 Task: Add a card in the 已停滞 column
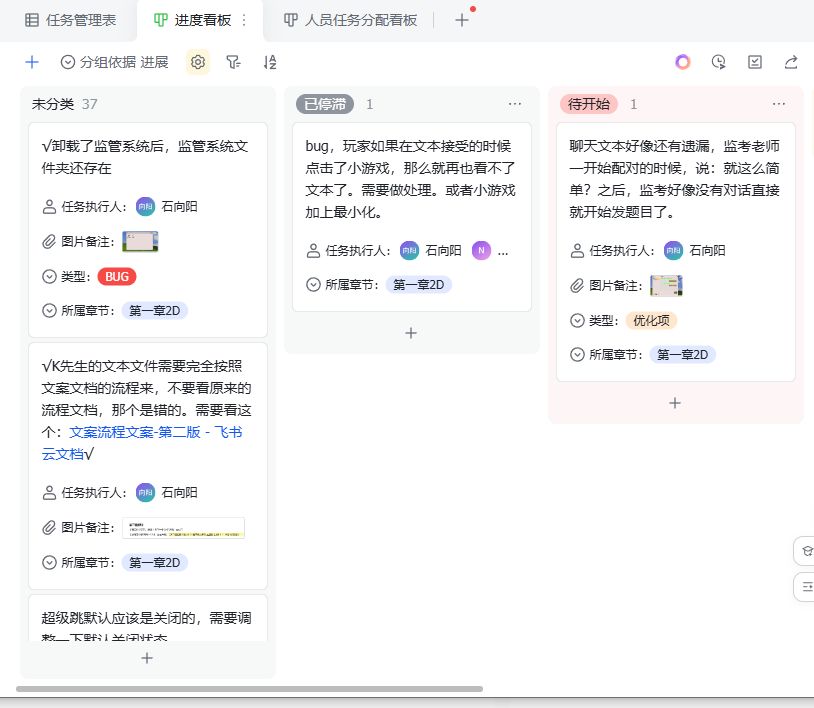pyautogui.click(x=411, y=333)
